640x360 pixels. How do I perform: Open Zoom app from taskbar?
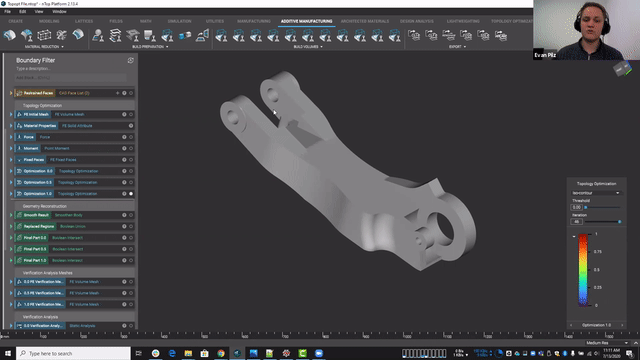pyautogui.click(x=319, y=353)
